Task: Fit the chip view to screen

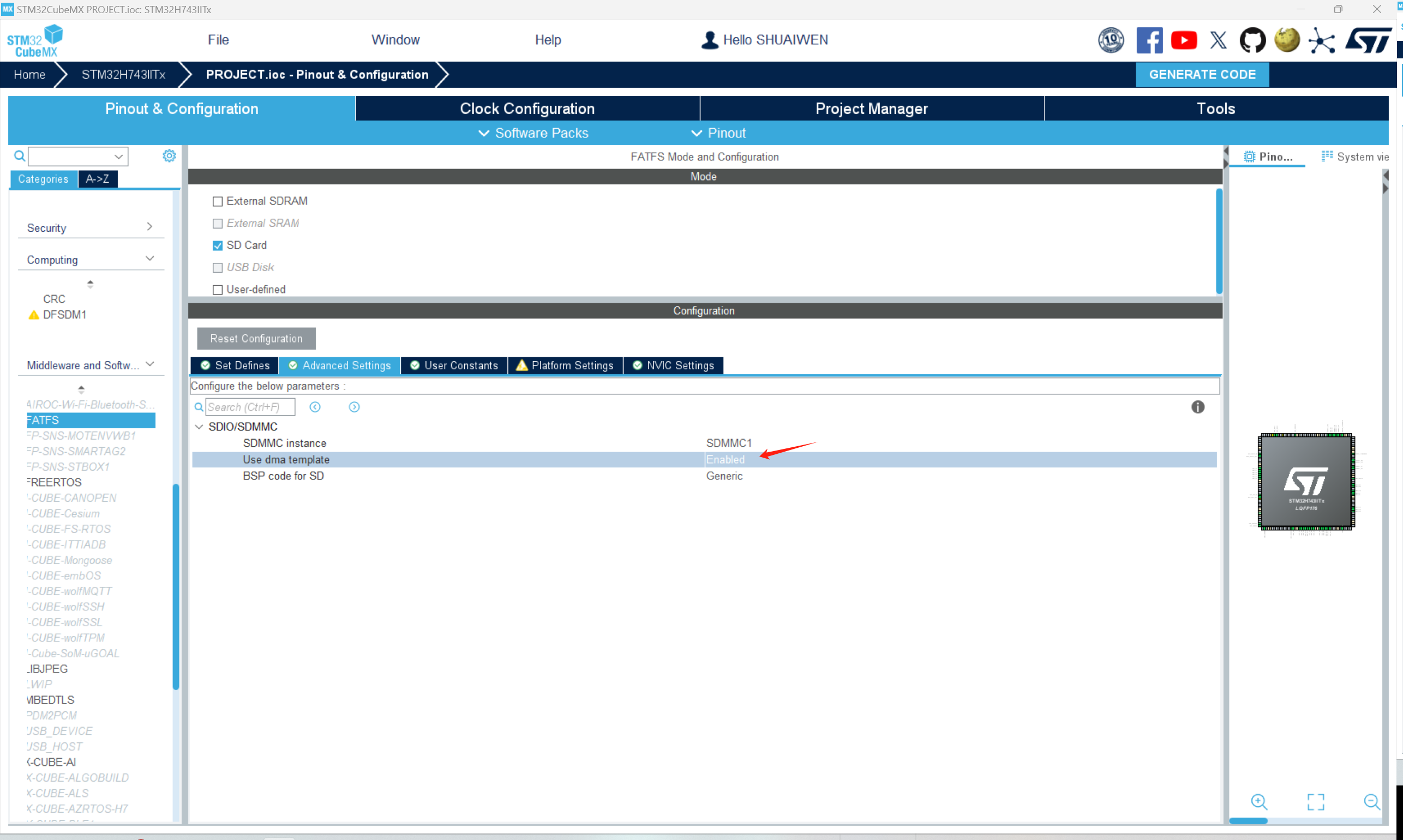Action: tap(1315, 801)
